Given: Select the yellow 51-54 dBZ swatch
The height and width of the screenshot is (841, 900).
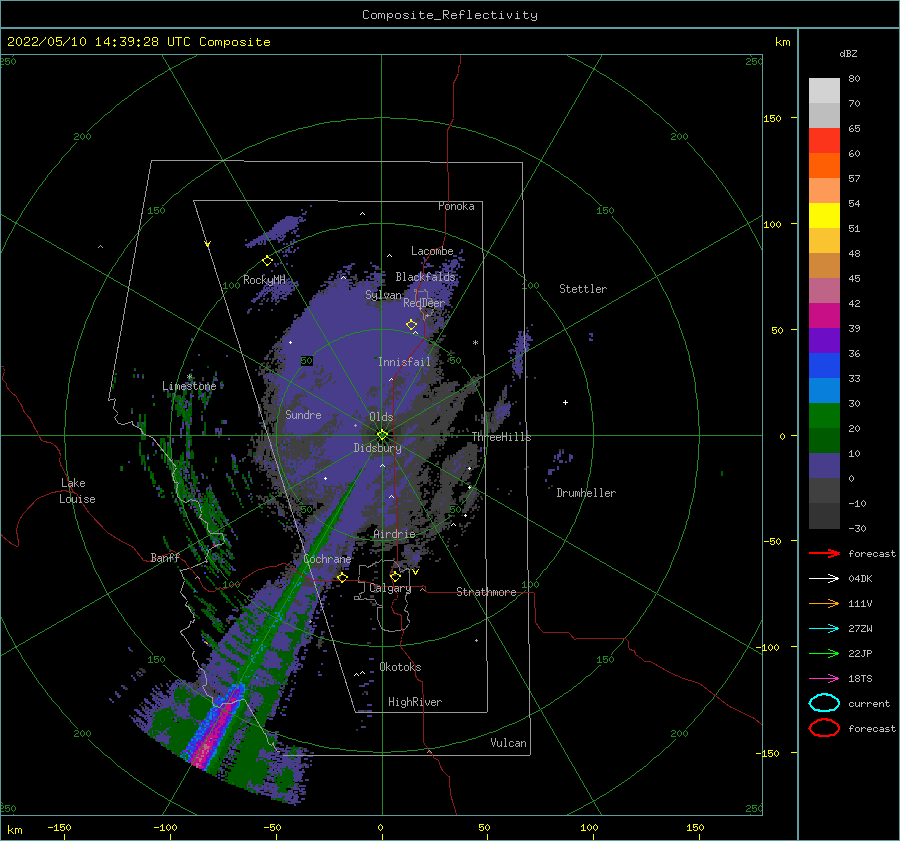Looking at the screenshot, I should point(824,216).
